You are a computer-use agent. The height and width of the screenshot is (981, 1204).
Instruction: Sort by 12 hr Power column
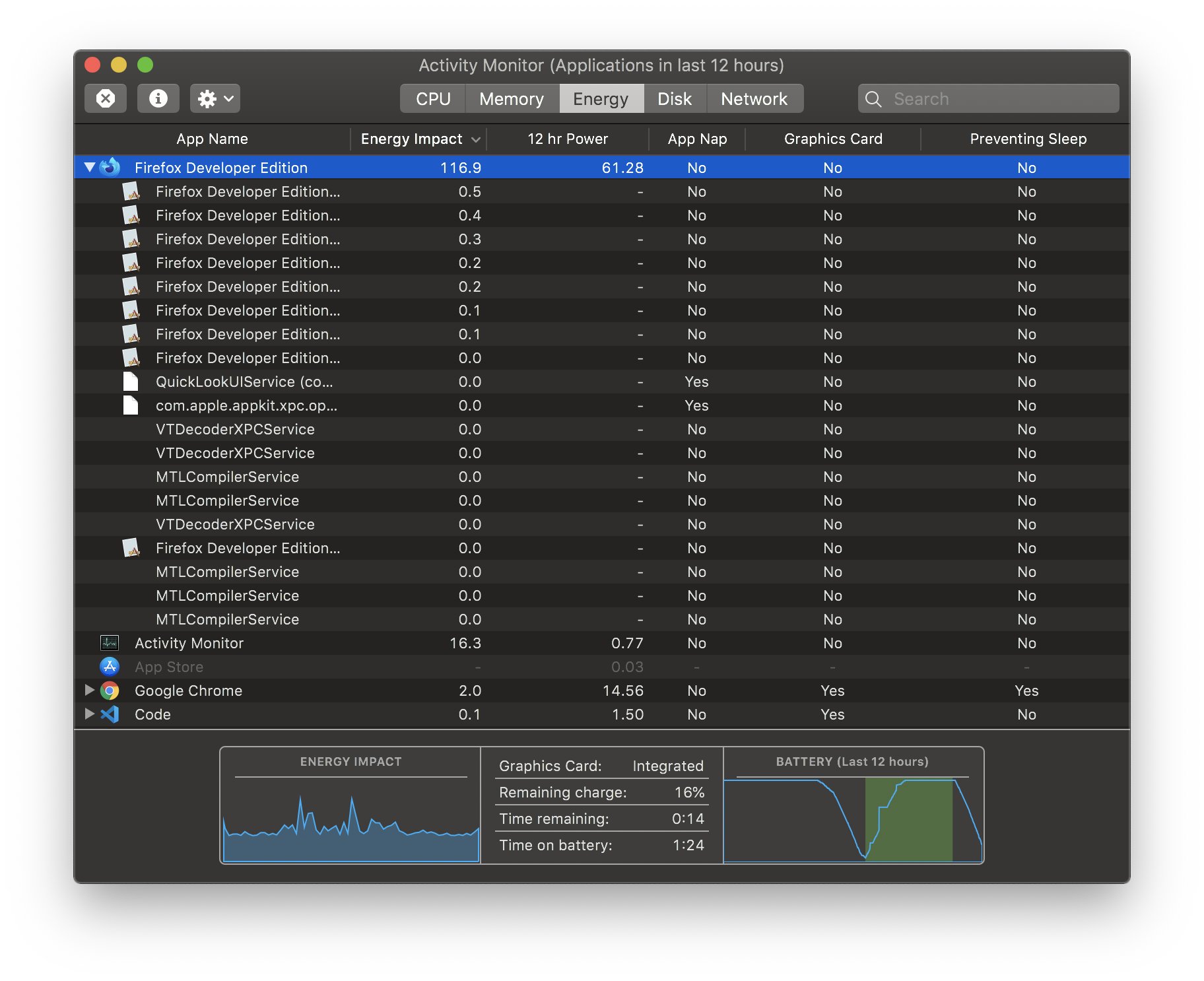[568, 139]
